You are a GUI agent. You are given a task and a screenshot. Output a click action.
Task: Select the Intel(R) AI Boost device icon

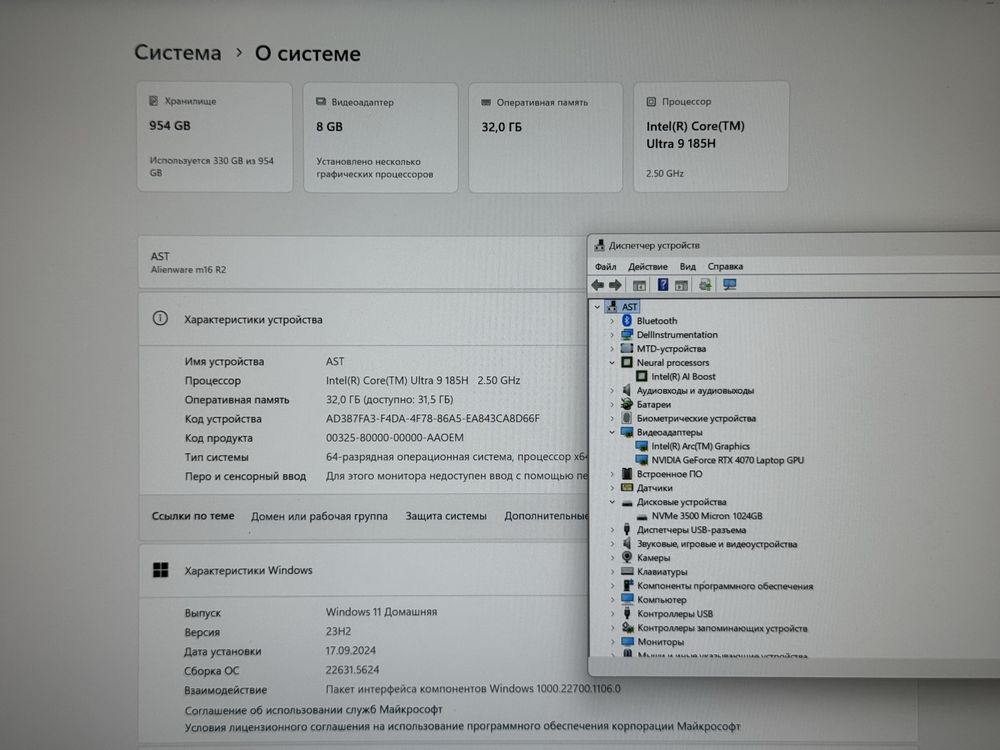point(642,376)
